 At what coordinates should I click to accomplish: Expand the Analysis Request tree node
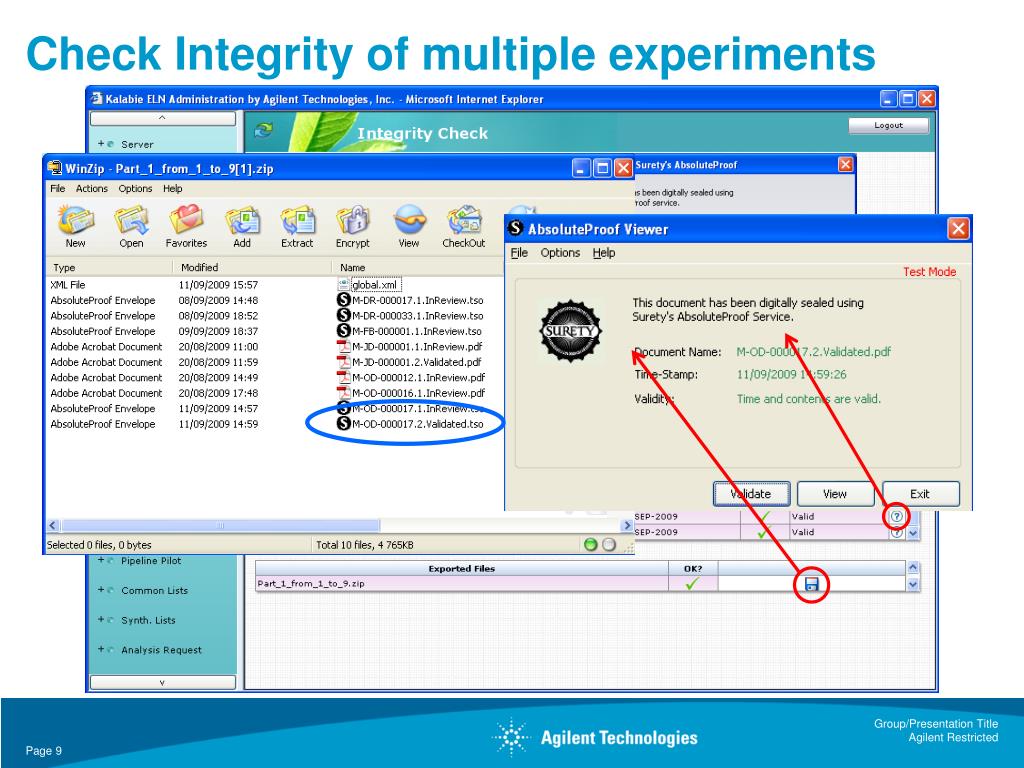pyautogui.click(x=101, y=649)
